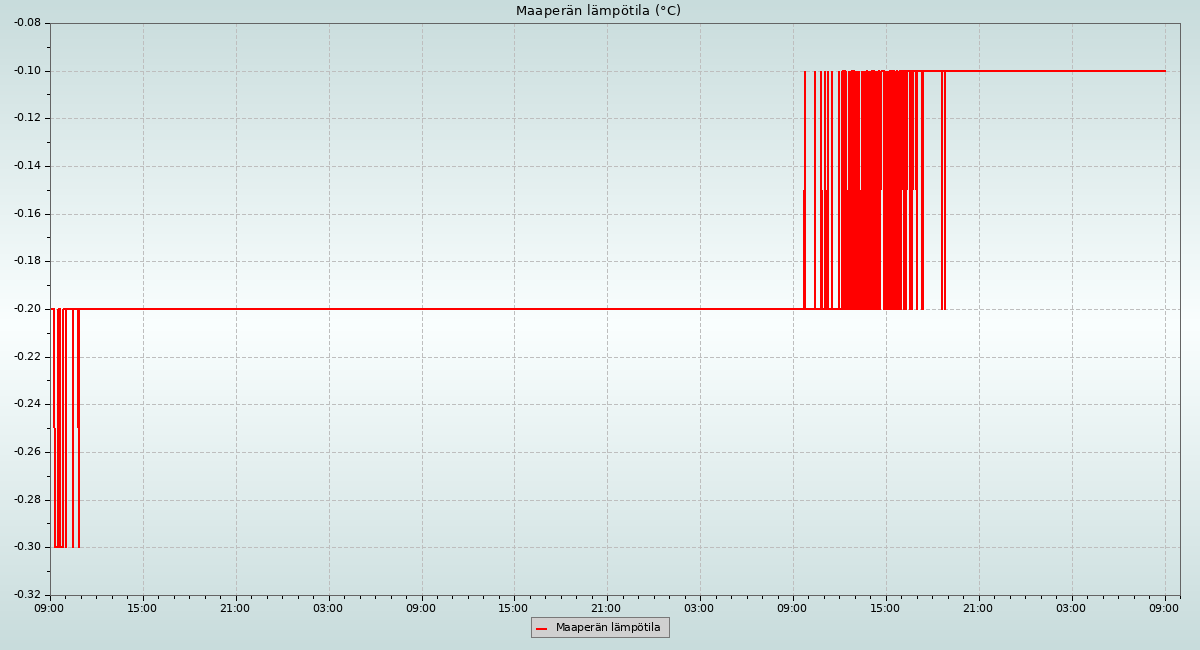
Task: Select the -0.20 y-axis tick label
Action: click(x=27, y=309)
